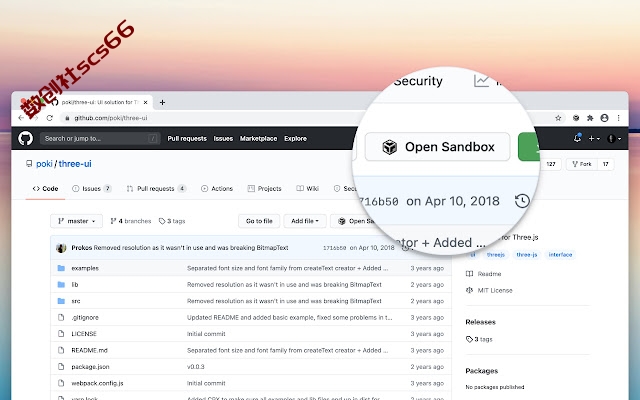
Task: Open Explore in top navigation
Action: pos(296,138)
